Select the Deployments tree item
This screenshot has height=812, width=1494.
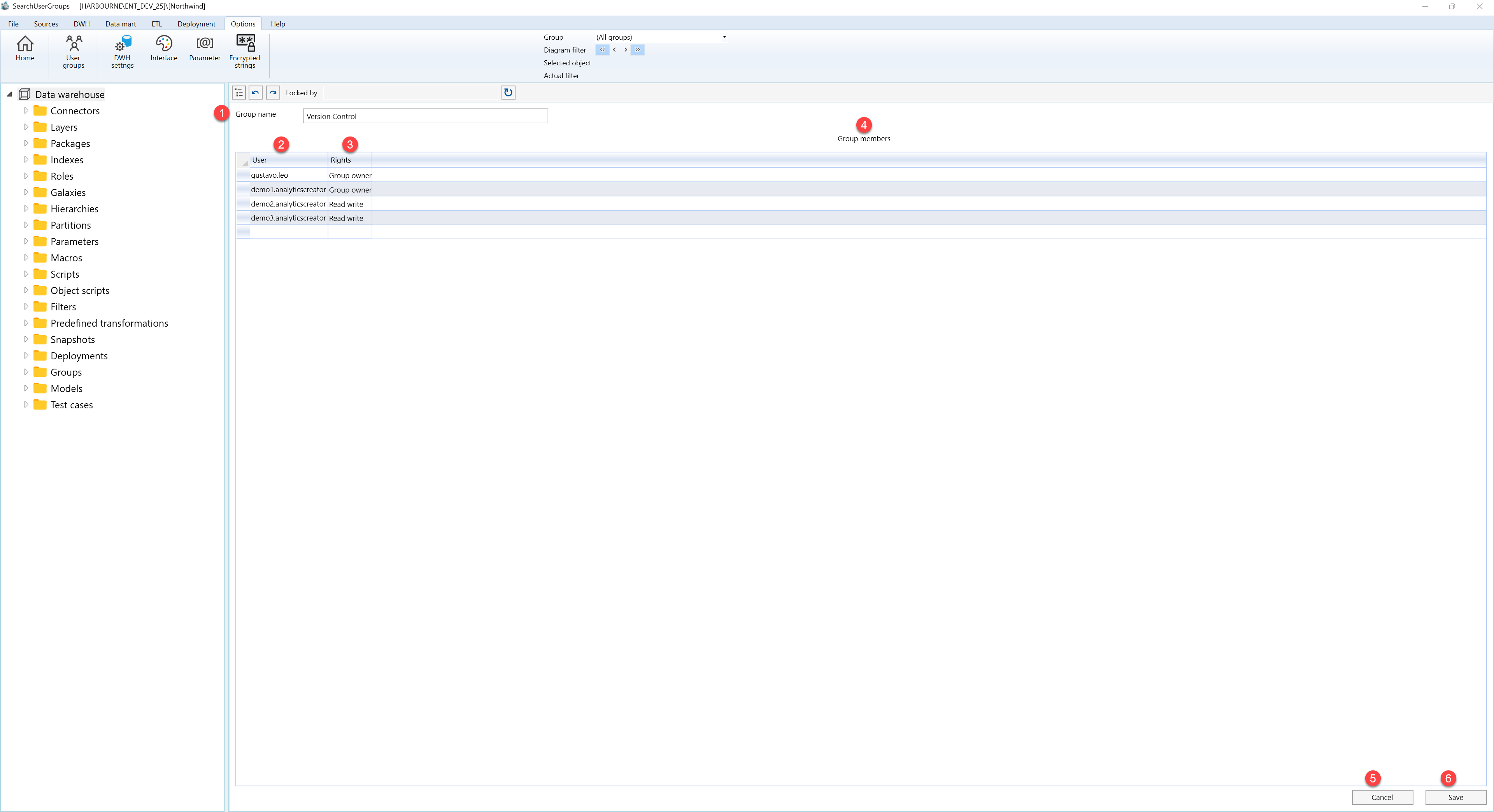pyautogui.click(x=79, y=356)
